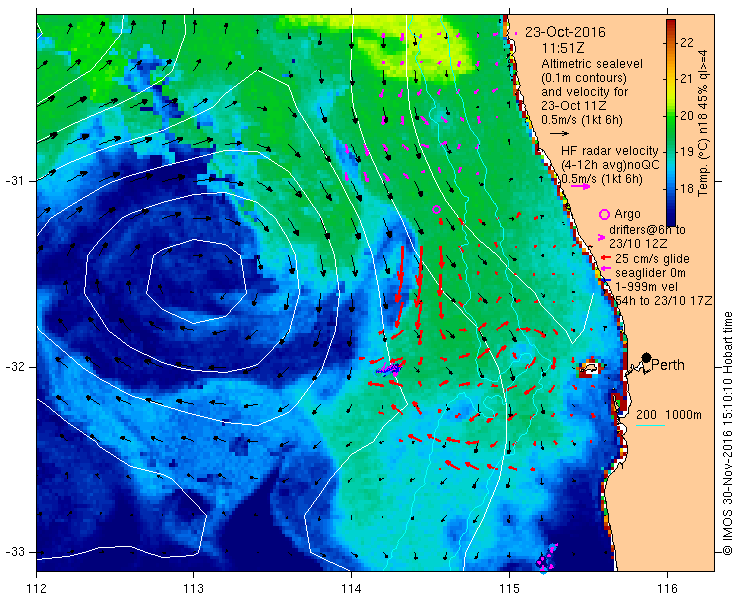Click the -31 latitude axis label
This screenshot has width=740, height=600.
[14, 181]
